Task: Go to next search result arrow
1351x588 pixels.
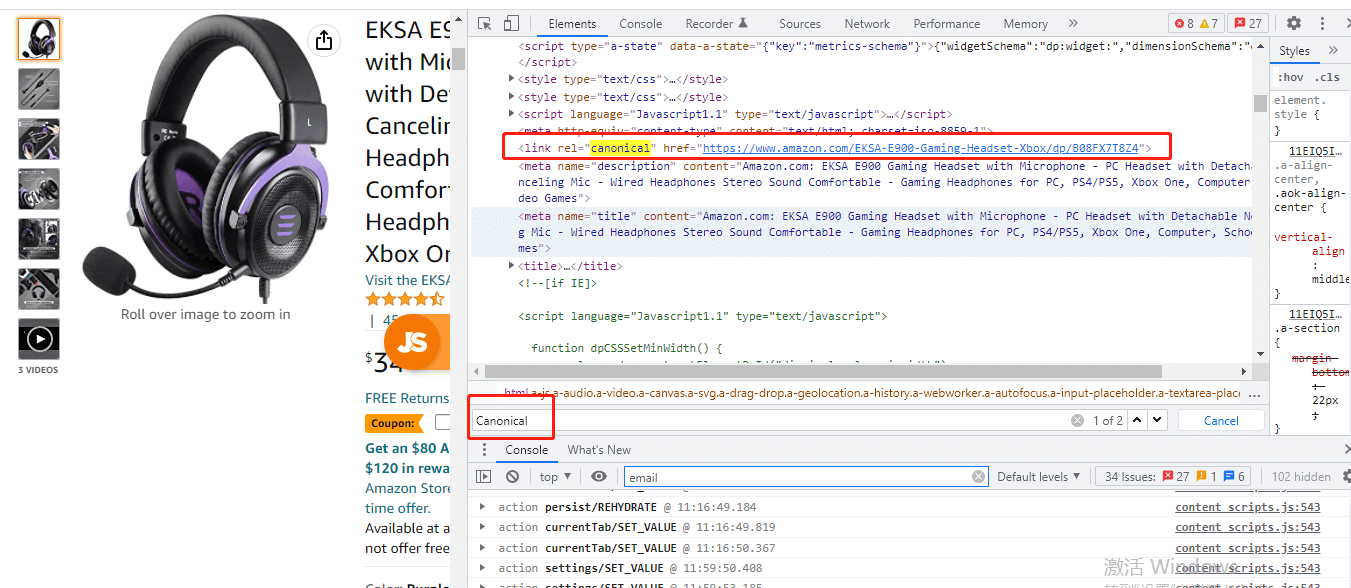Action: pyautogui.click(x=1156, y=420)
